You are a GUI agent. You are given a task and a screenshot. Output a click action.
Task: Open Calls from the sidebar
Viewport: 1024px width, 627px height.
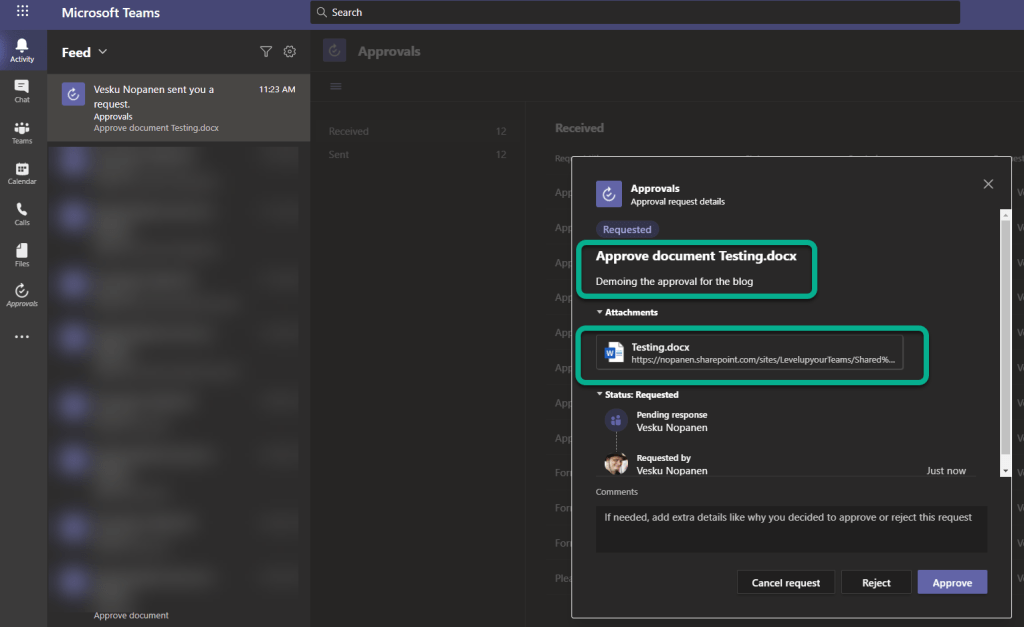(x=22, y=214)
